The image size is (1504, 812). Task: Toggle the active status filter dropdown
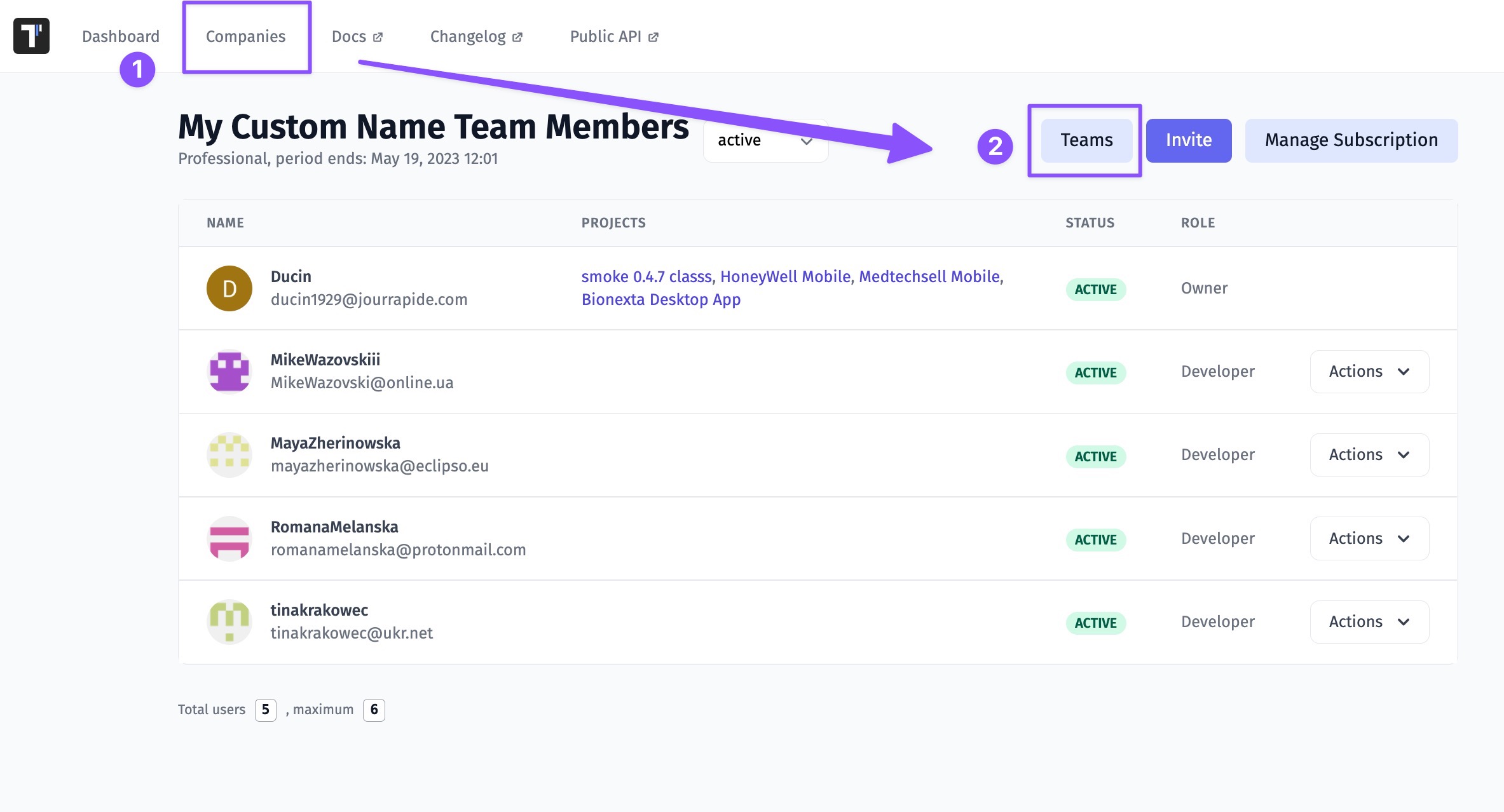(766, 140)
